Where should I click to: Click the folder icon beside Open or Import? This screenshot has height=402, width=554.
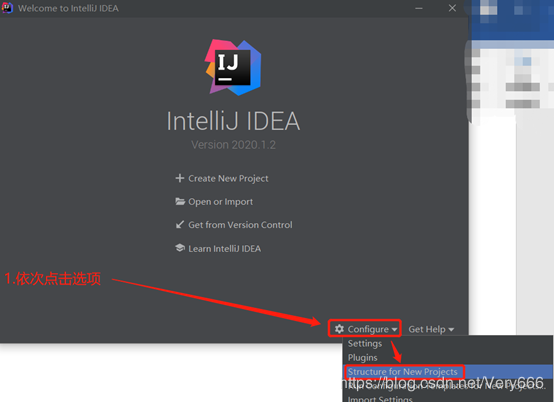coord(180,201)
